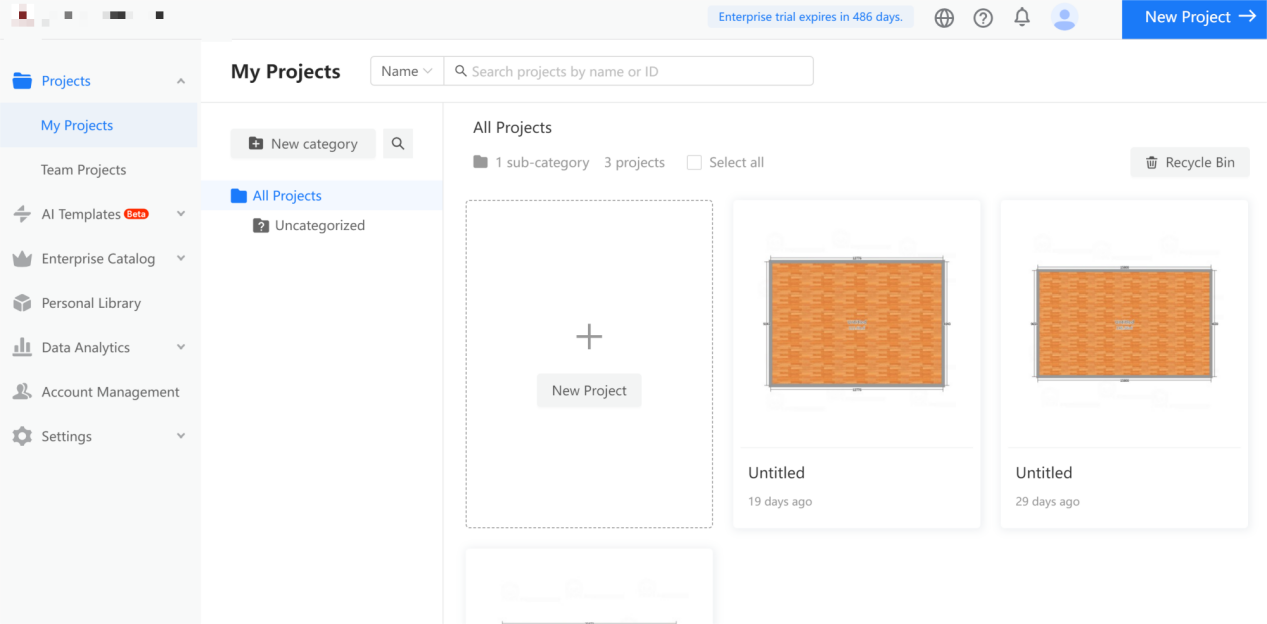Click the New category button
This screenshot has height=624, width=1267.
[303, 144]
